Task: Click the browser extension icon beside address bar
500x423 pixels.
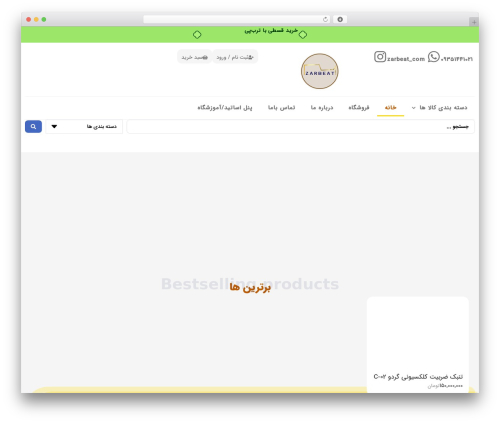Action: (x=340, y=20)
